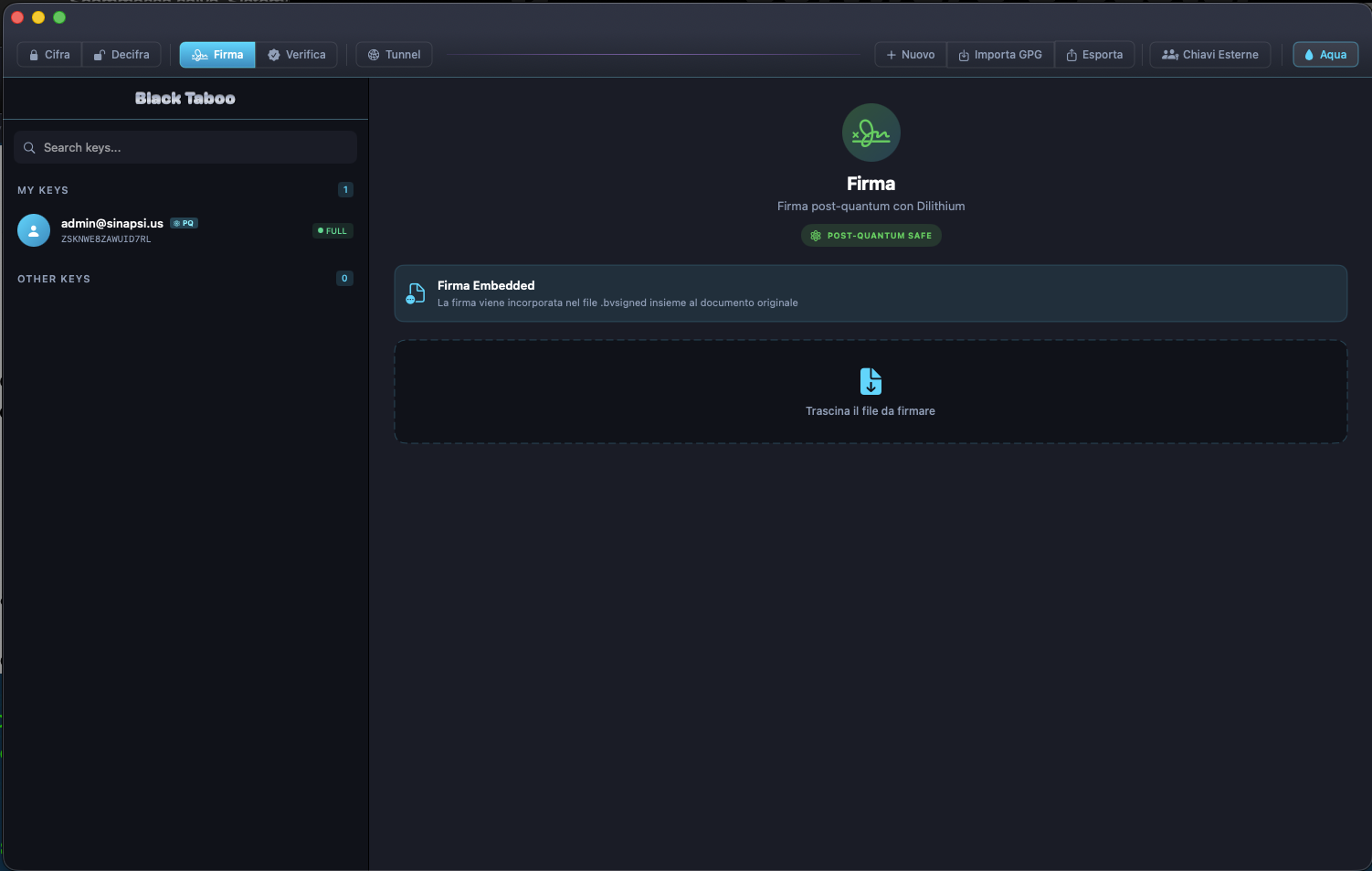Click the file download icon in drop zone
1372x871 pixels.
click(x=871, y=381)
